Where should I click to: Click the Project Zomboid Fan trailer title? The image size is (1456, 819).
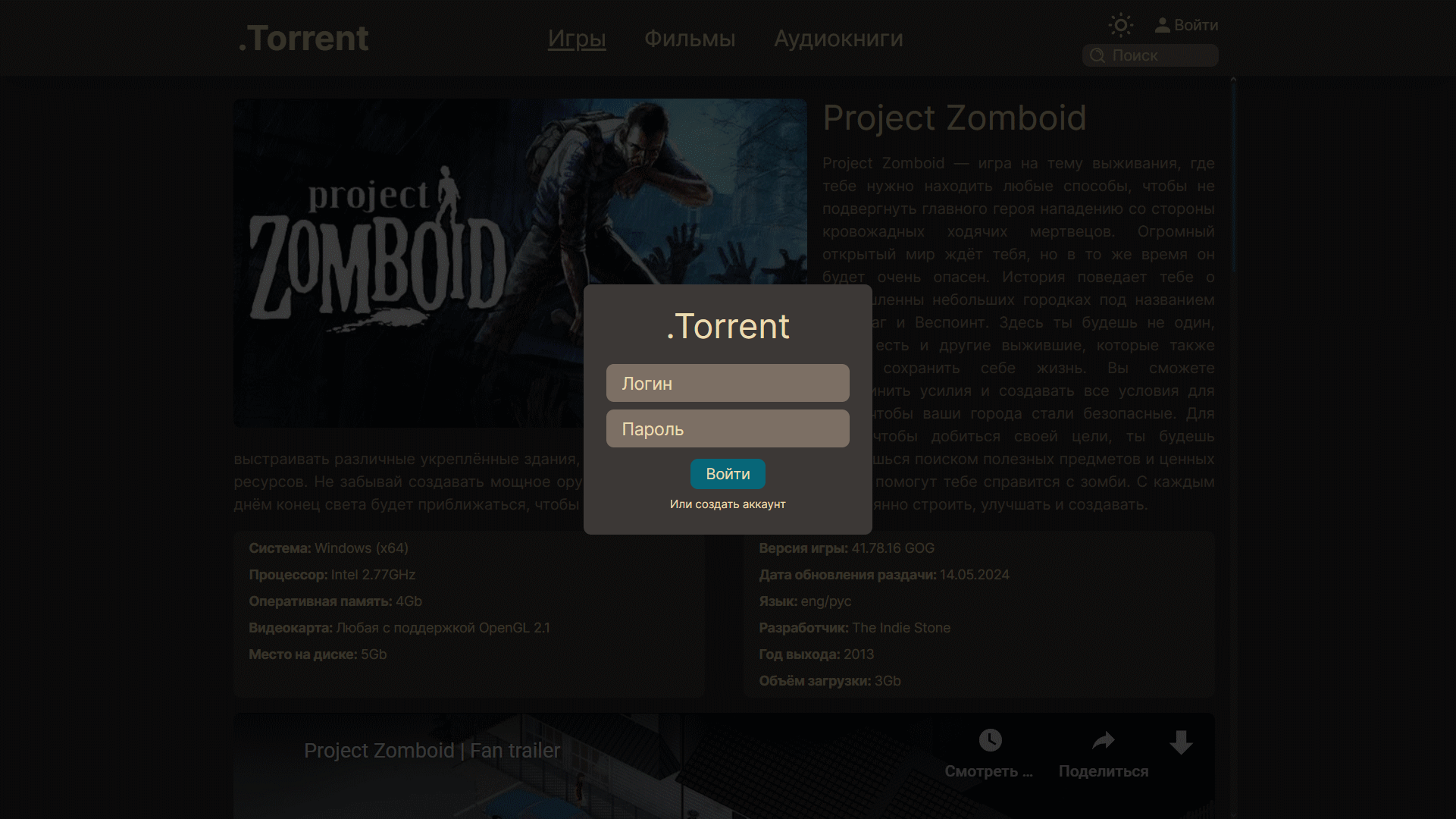[432, 750]
